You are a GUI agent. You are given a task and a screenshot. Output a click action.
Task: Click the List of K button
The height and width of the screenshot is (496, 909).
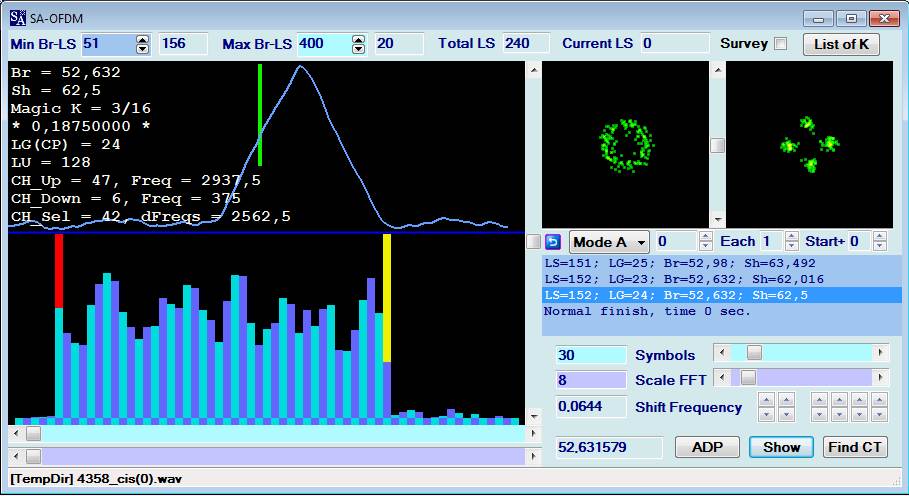click(841, 45)
